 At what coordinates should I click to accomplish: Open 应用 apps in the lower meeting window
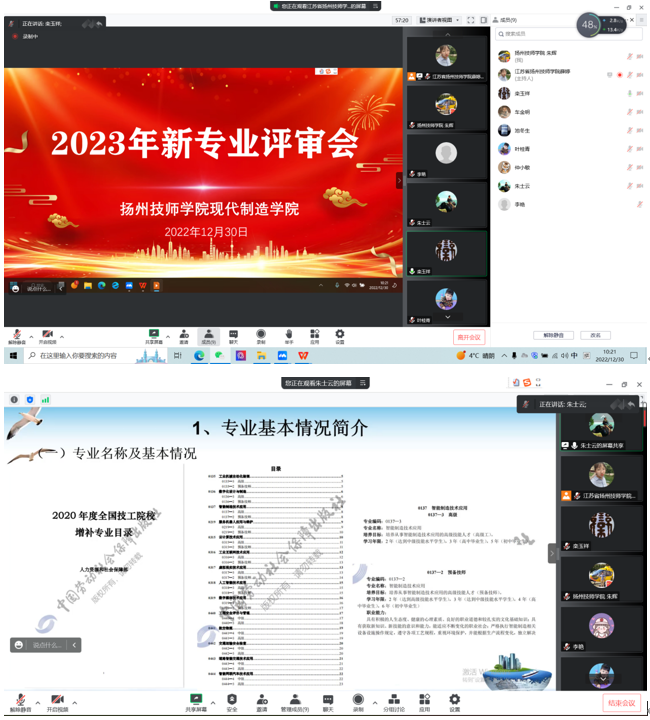click(x=425, y=703)
